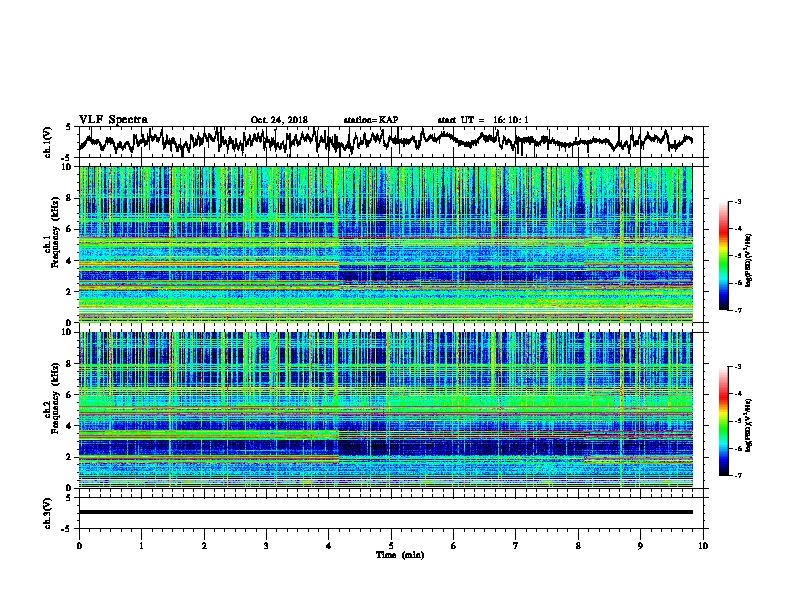Click the flat black ch.3 voltage trace
Image resolution: width=792 pixels, height=612 pixels.
(385, 512)
